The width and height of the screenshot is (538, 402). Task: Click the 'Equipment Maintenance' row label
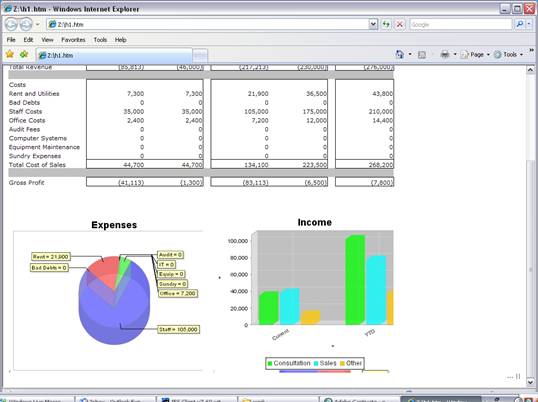[x=44, y=147]
